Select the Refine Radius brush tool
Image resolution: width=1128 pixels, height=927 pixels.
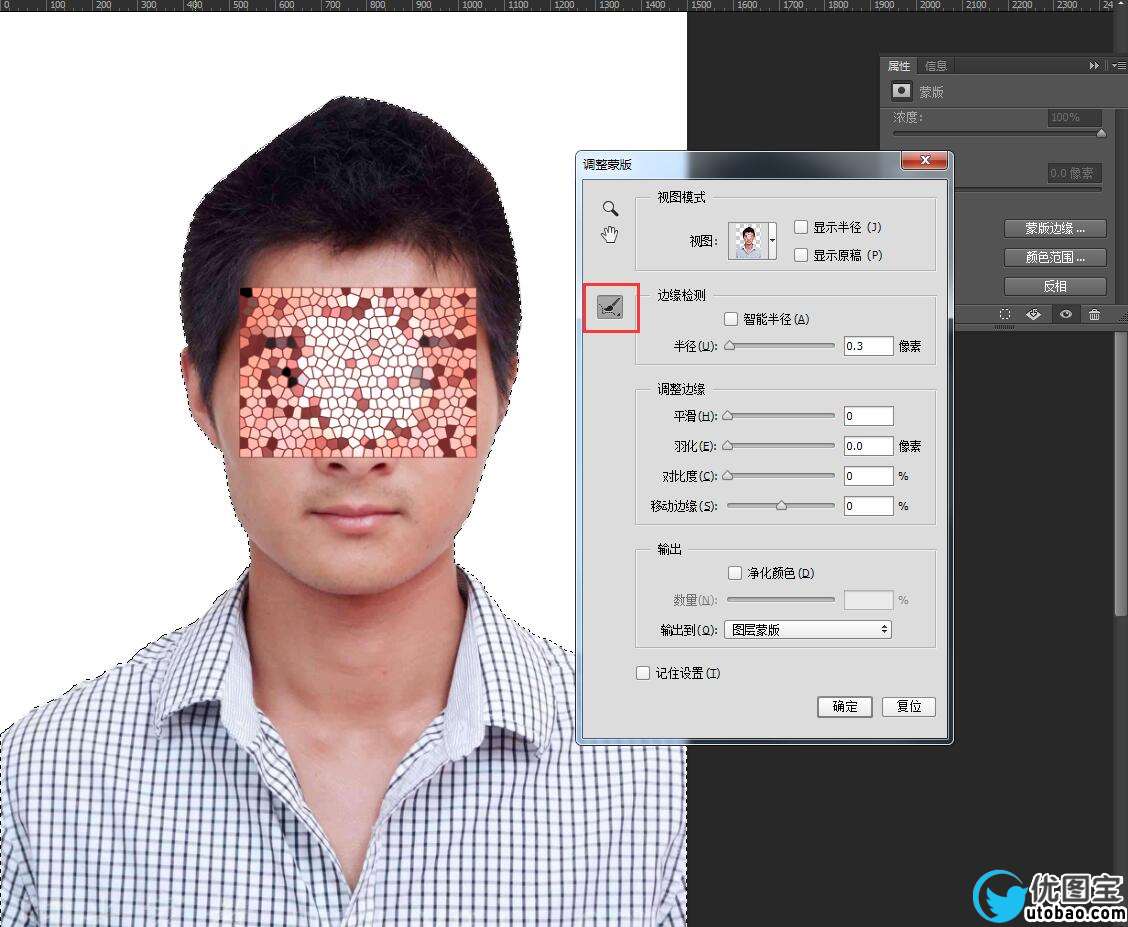[610, 308]
